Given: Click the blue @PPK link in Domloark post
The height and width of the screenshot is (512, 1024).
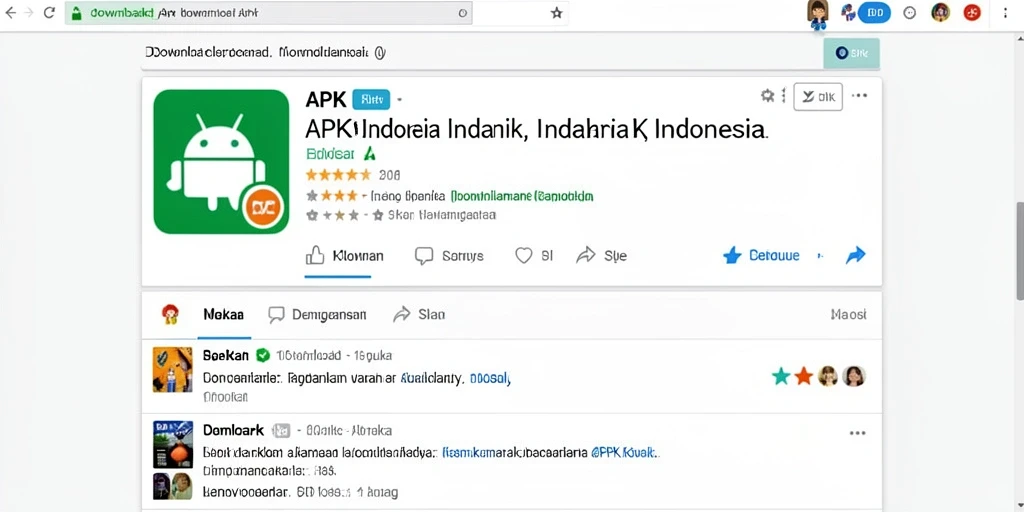Looking at the screenshot, I should tap(626, 452).
